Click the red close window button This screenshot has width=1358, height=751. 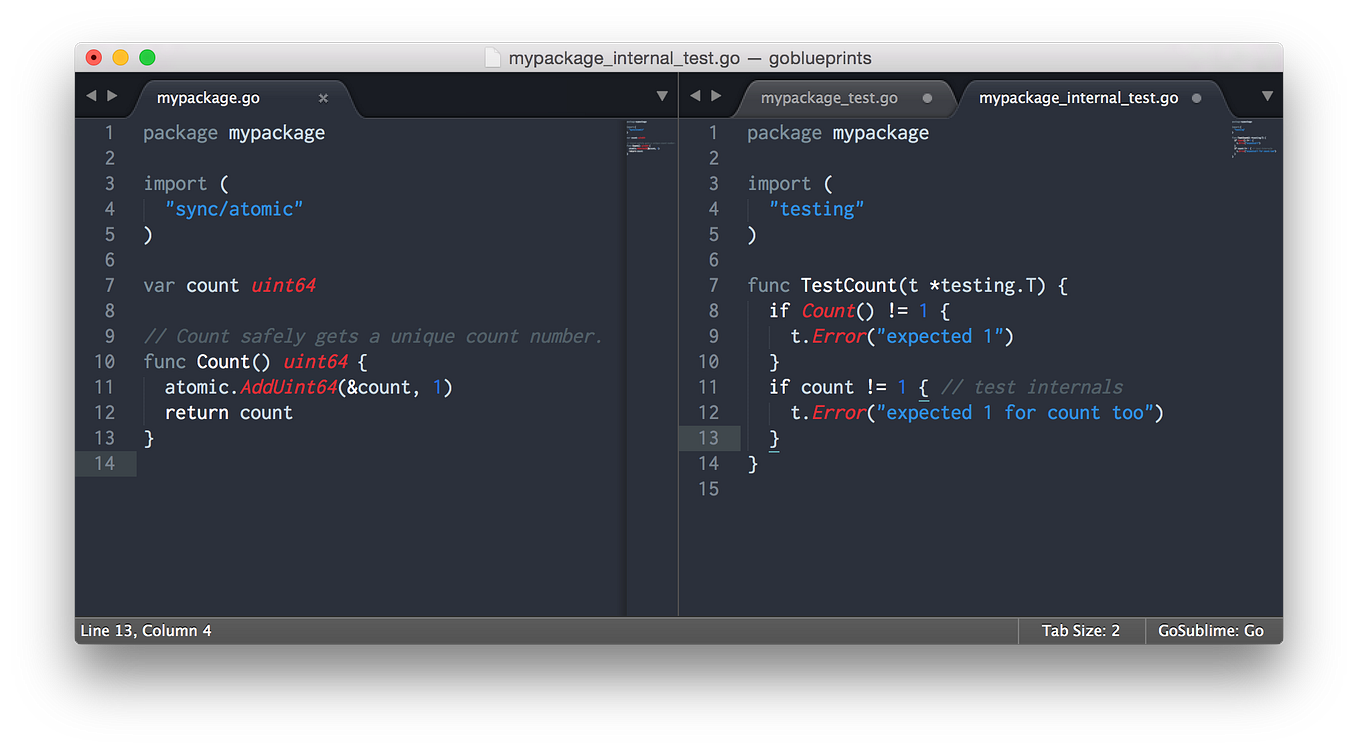coord(94,58)
